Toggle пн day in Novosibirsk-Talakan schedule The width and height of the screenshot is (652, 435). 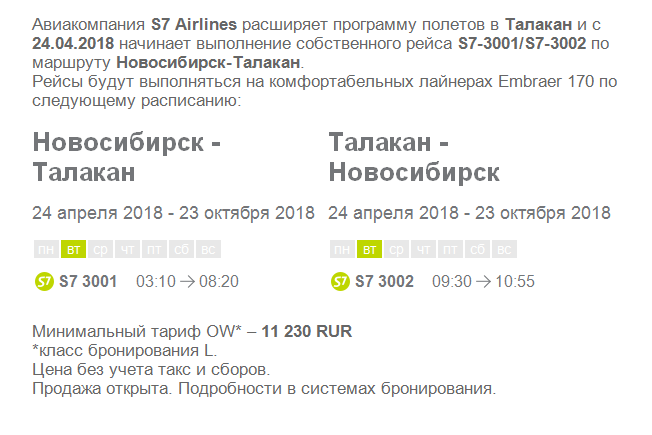(x=46, y=249)
